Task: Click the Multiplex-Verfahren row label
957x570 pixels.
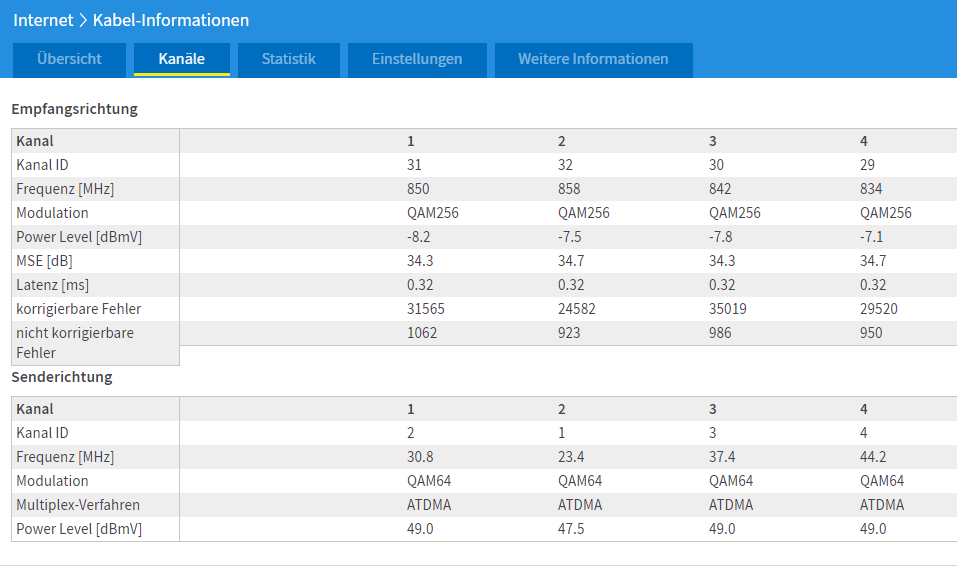Action: 78,505
